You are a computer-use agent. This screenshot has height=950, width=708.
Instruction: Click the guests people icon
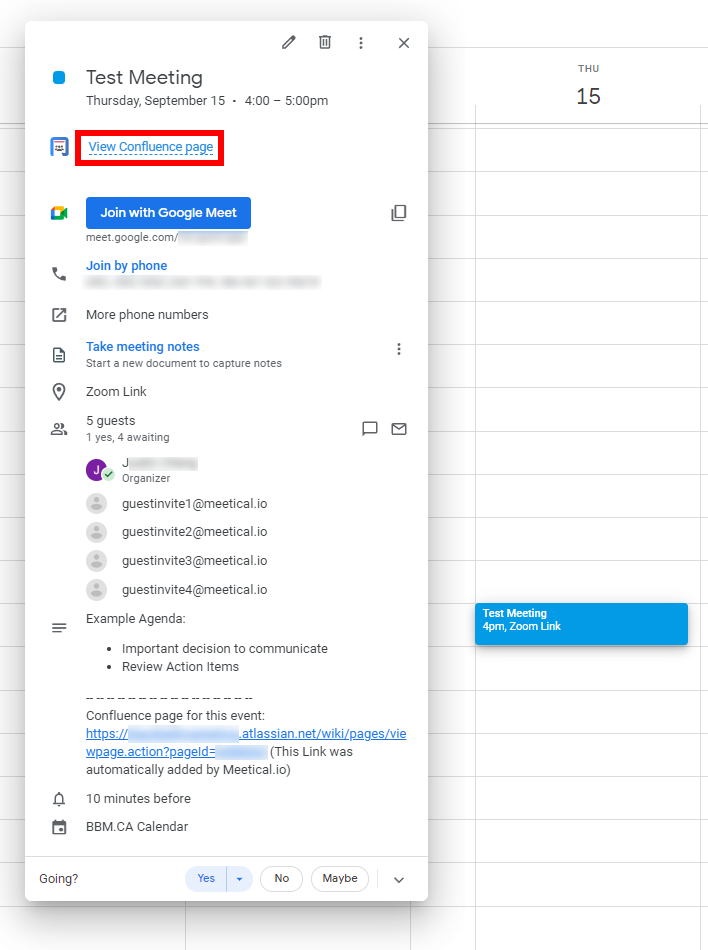pos(59,430)
